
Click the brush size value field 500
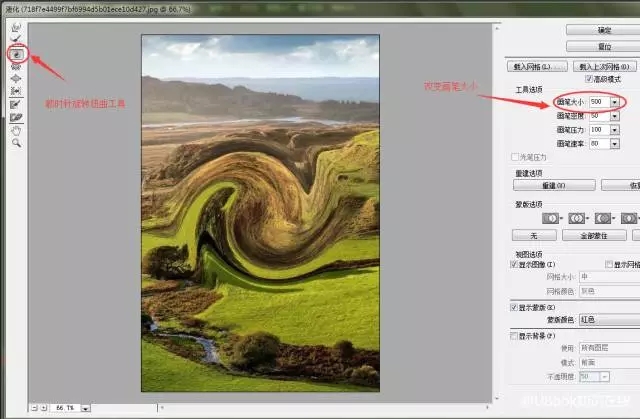click(x=599, y=102)
